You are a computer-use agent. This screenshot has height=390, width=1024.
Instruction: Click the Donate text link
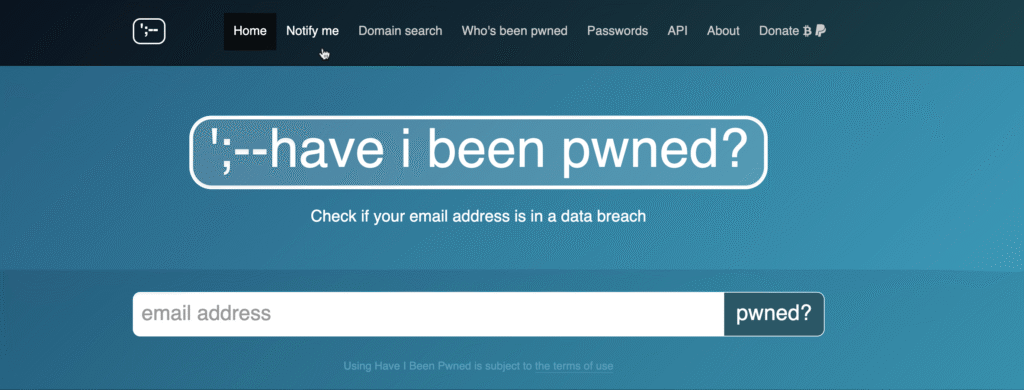pos(778,31)
